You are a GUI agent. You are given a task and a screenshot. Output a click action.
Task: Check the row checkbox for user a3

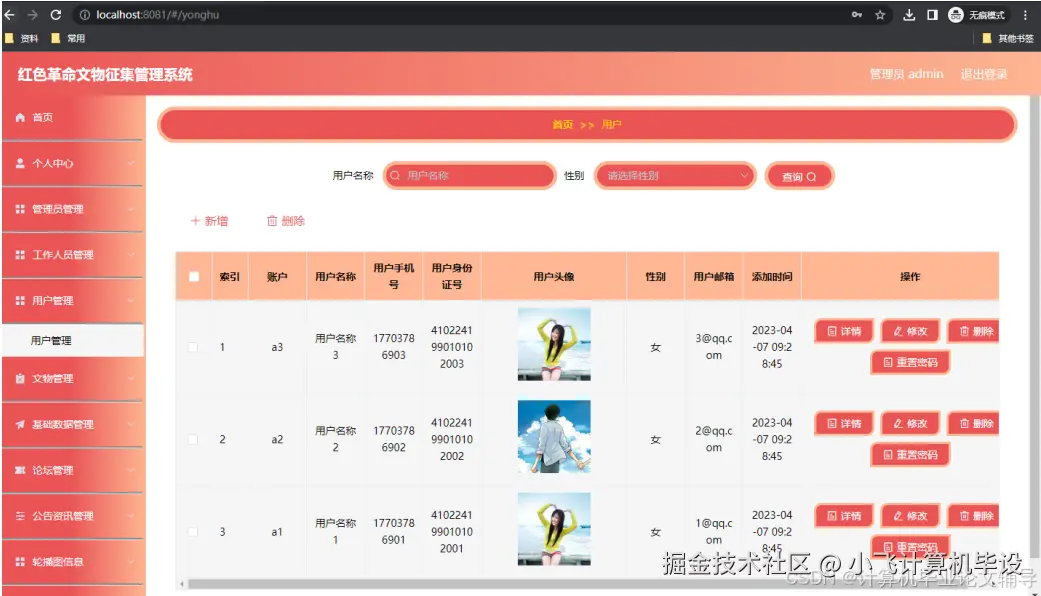pos(193,347)
